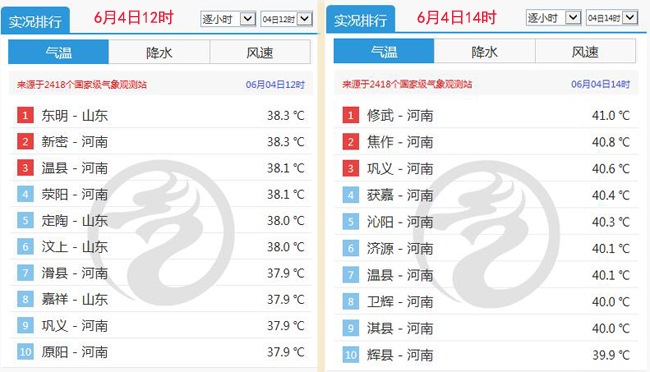
Task: Open the 04日12时 time dropdown
Action: click(x=286, y=19)
